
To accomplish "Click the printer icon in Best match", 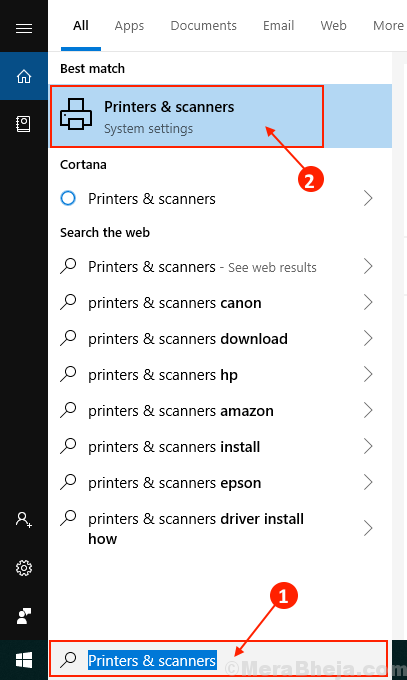I will pos(76,114).
